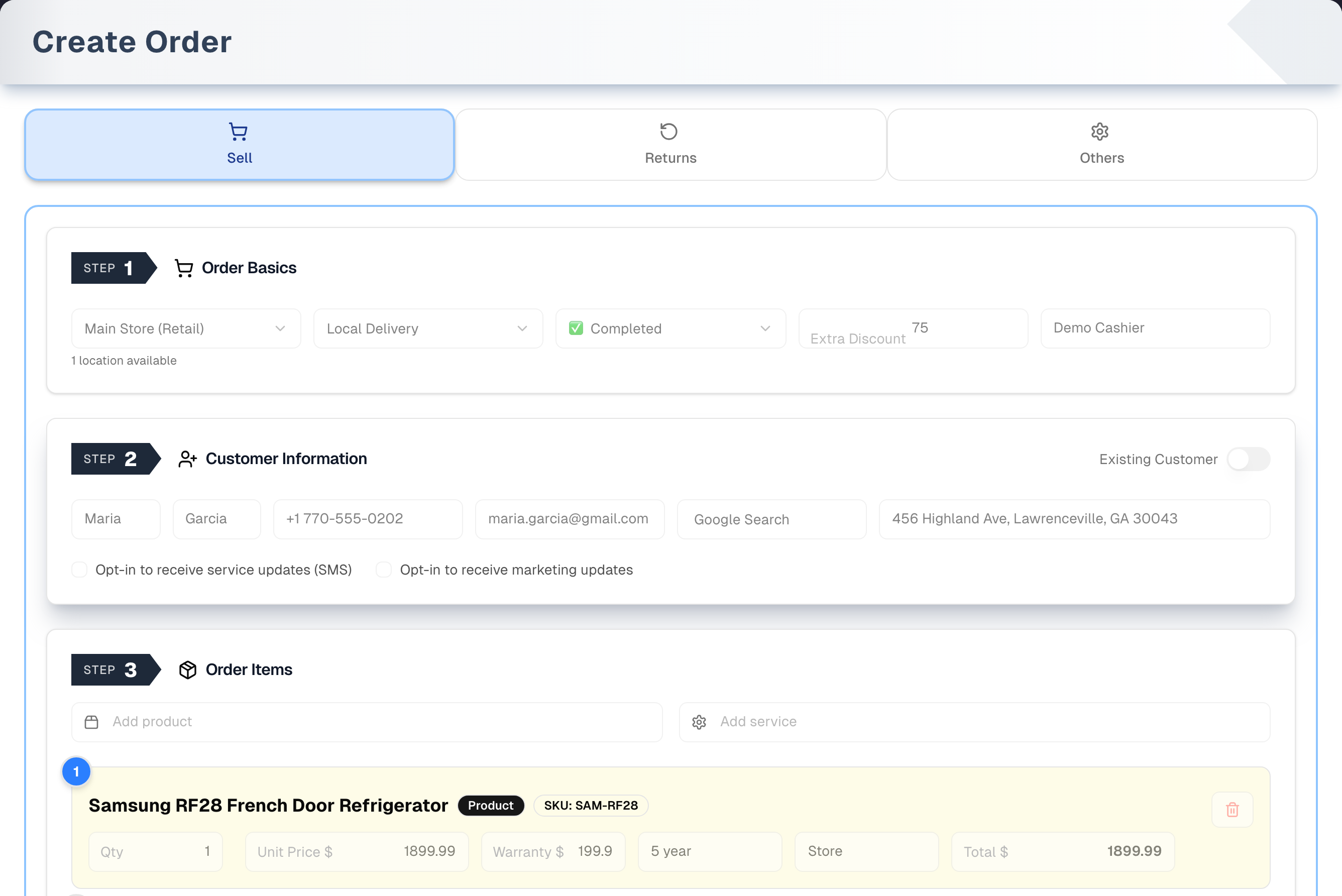Expand the Local Delivery chevron arrow
Viewport: 1342px width, 896px height.
(522, 328)
